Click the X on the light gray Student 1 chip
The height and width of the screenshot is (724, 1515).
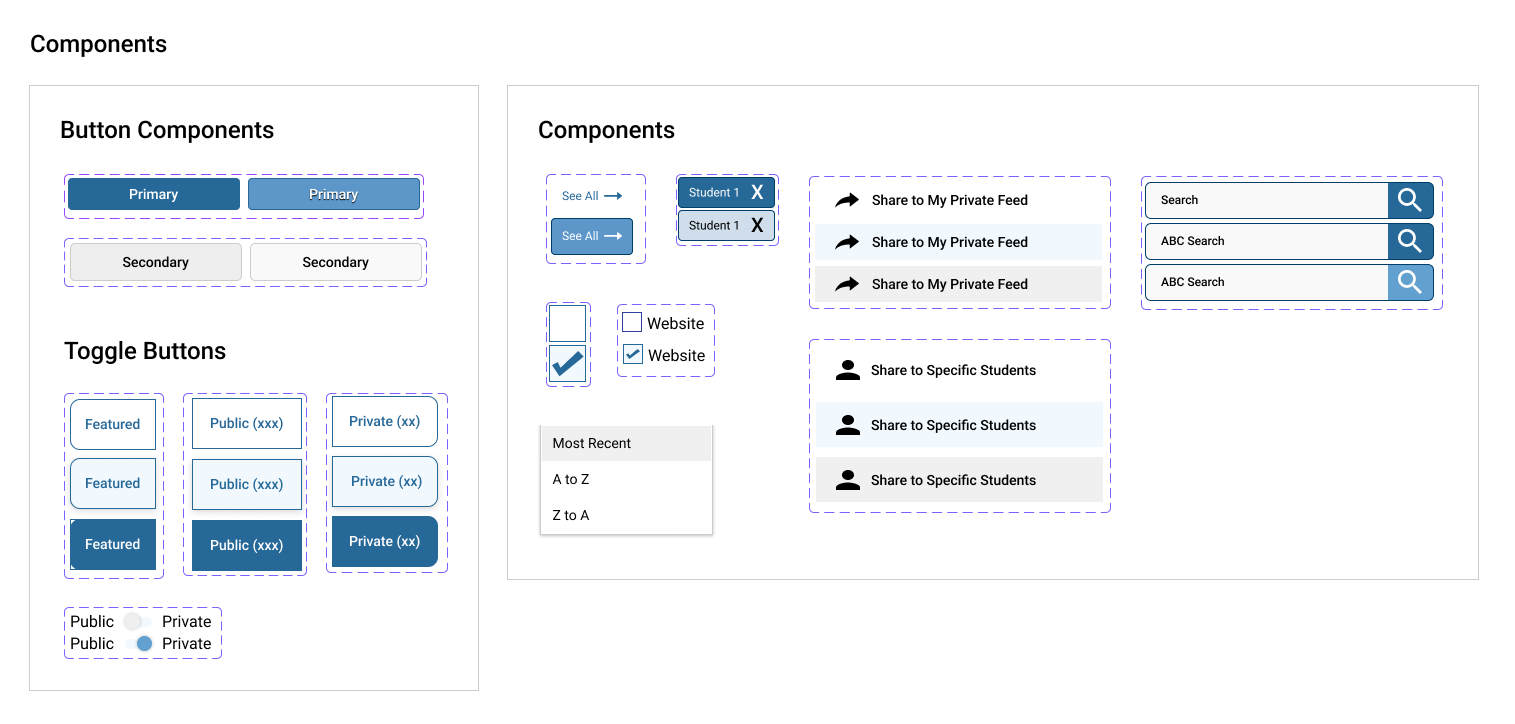click(757, 226)
